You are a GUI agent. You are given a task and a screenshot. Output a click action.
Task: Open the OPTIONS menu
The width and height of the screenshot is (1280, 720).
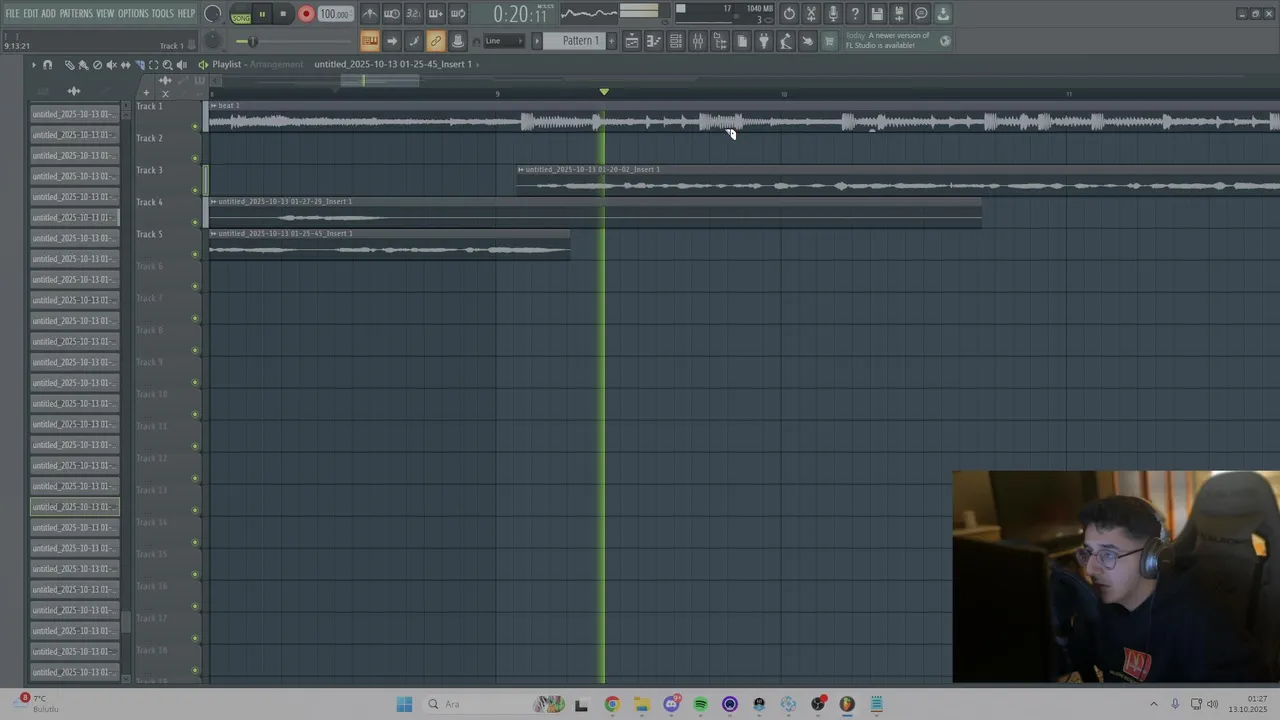click(x=133, y=14)
